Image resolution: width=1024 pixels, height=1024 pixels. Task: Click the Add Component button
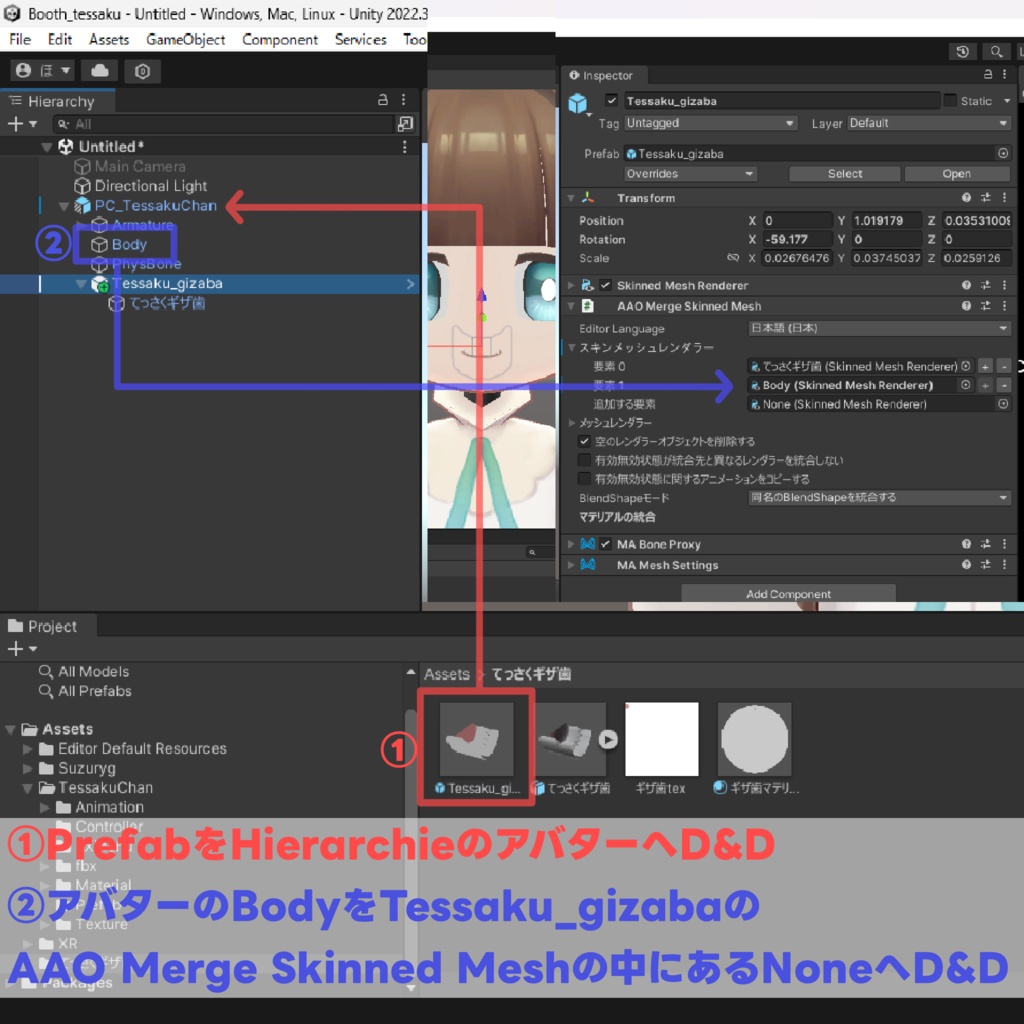[x=788, y=594]
